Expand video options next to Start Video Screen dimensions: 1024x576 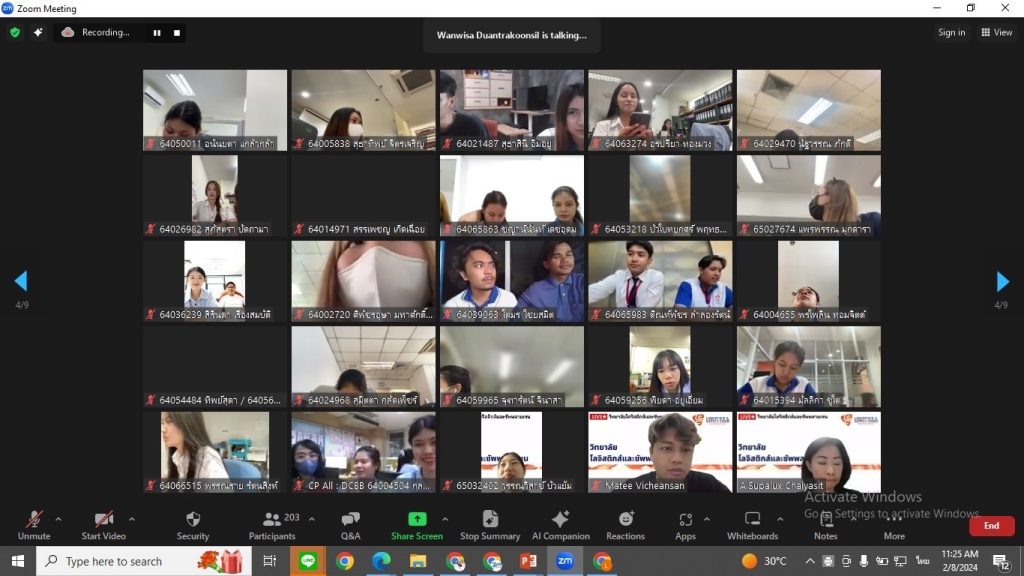132,520
